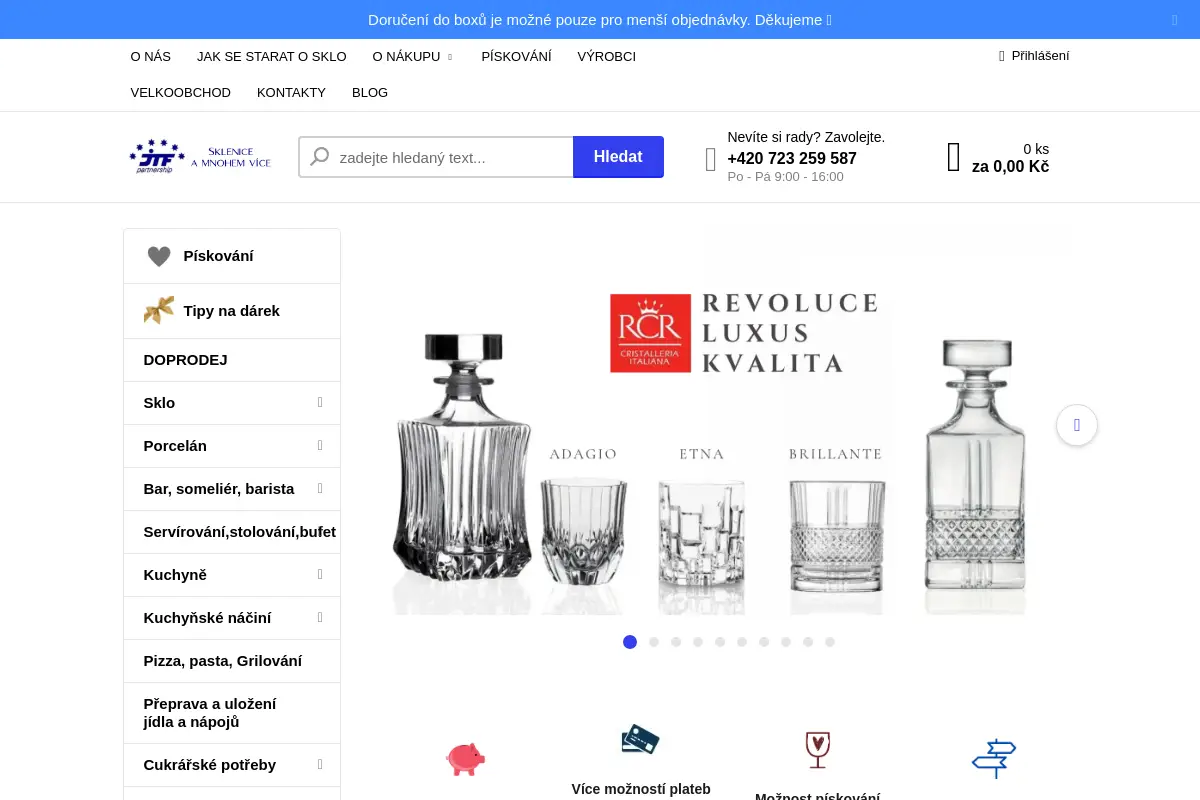Screen dimensions: 1200x800
Task: Go to next slide with carousel arrow
Action: [1077, 425]
